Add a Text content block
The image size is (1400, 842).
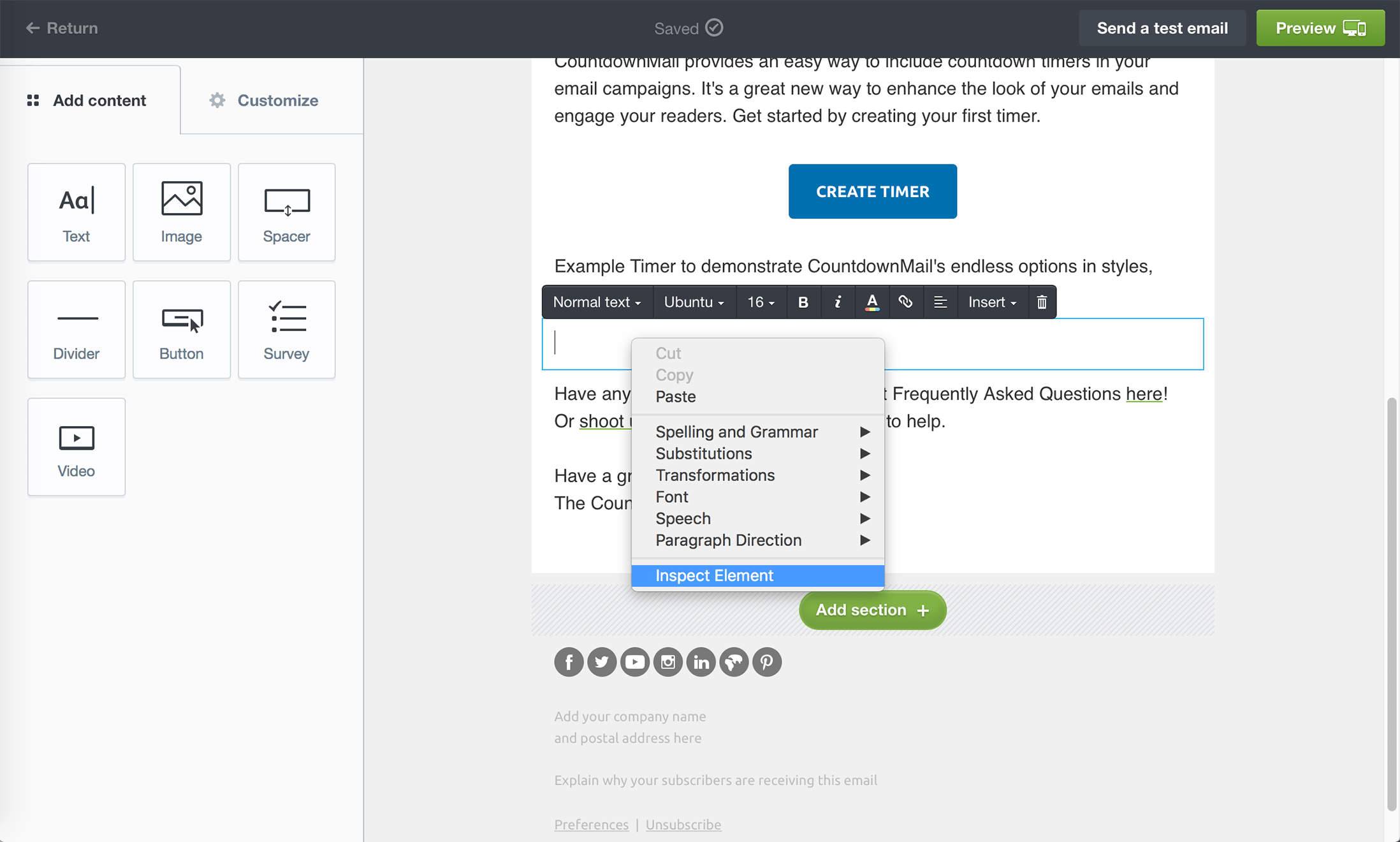(x=76, y=212)
